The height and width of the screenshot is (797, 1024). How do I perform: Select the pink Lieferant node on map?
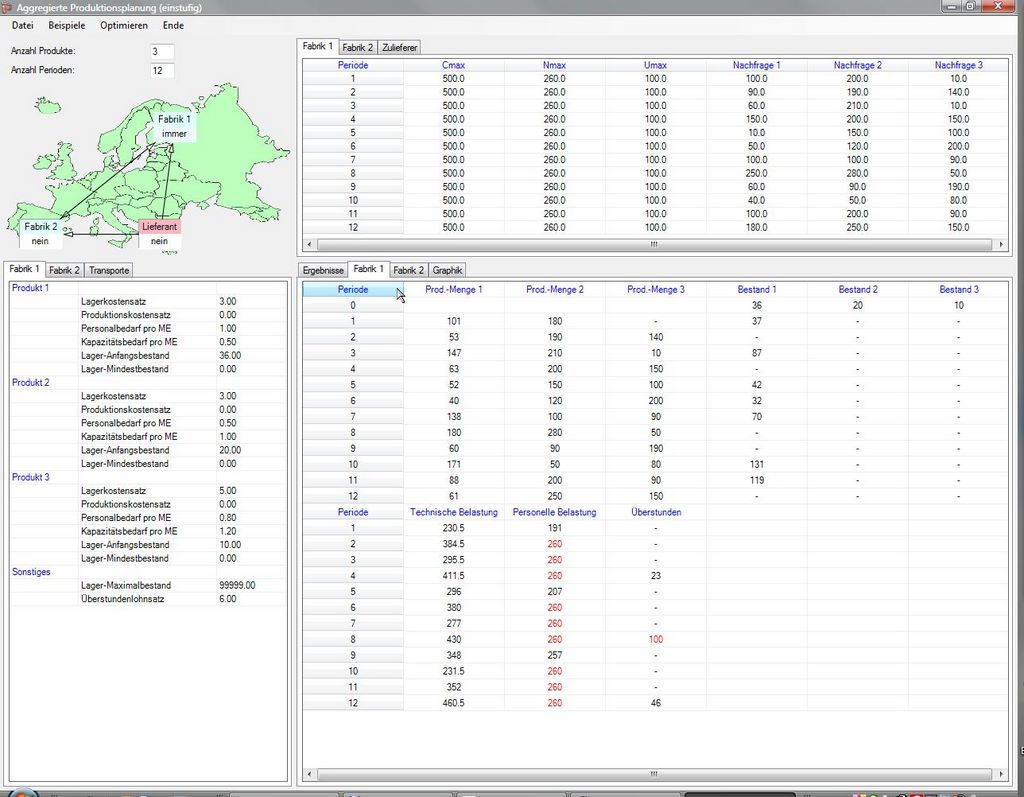point(160,227)
